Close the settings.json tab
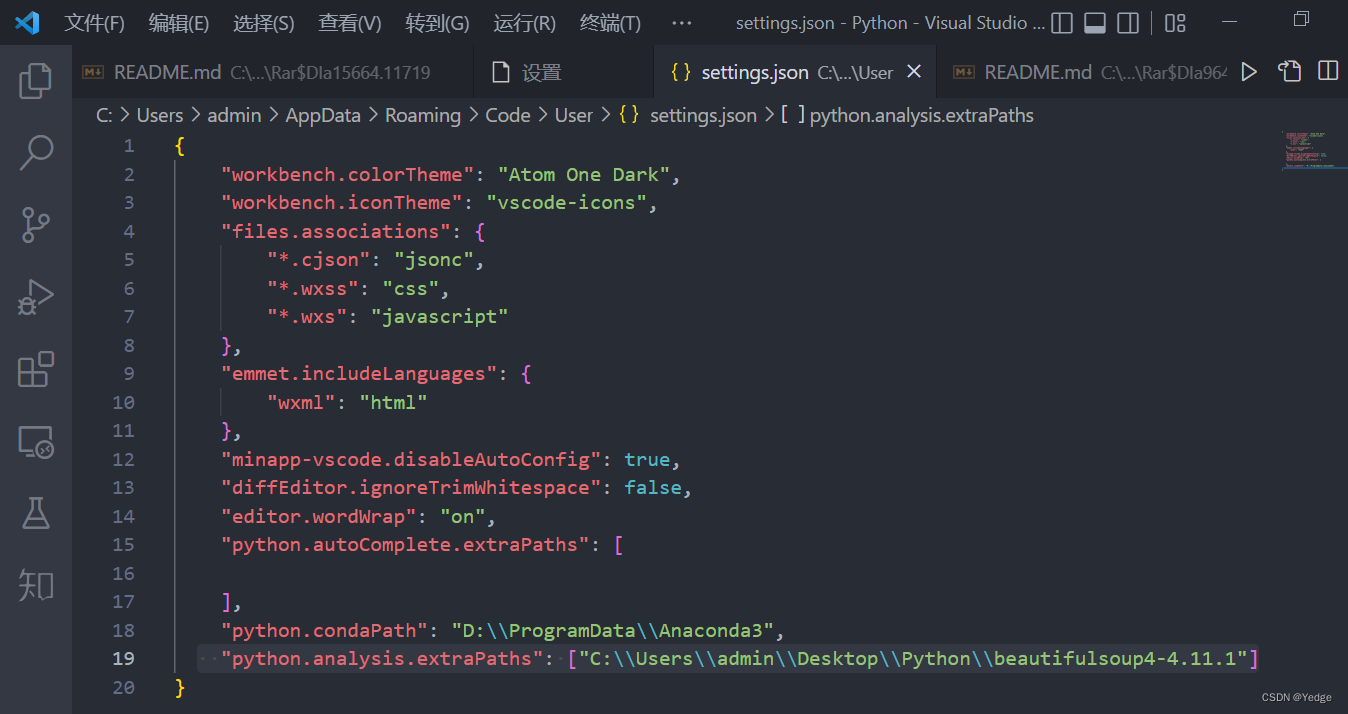The width and height of the screenshot is (1348, 714). [x=913, y=72]
